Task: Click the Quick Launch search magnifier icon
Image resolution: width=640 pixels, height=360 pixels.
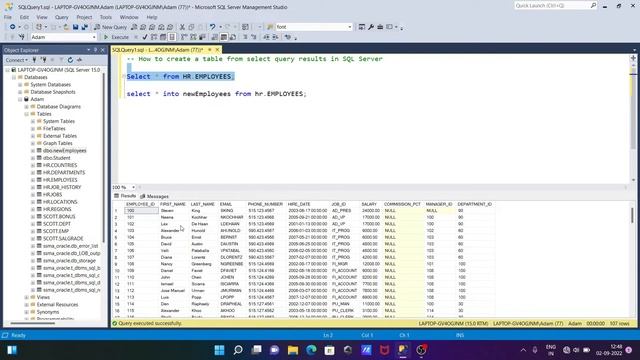Action: [x=593, y=5]
